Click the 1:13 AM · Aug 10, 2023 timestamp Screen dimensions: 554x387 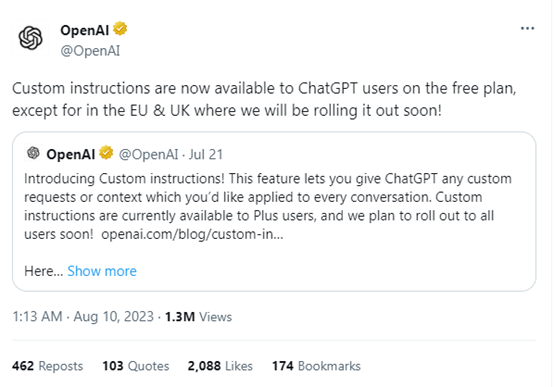[x=83, y=316]
